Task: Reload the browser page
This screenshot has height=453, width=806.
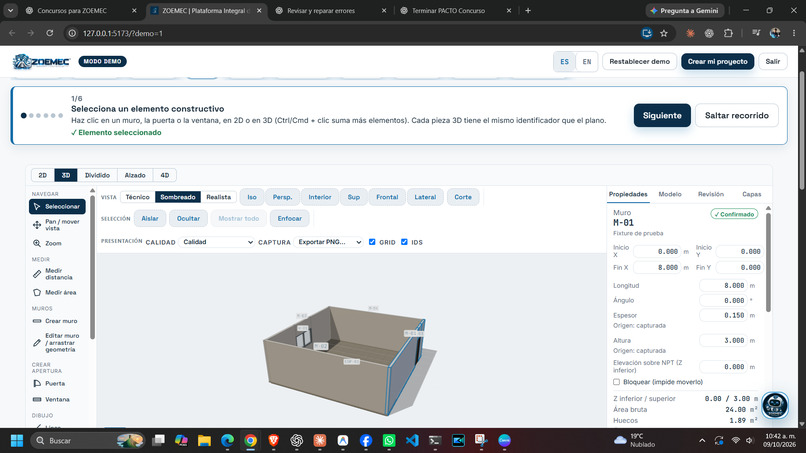Action: [49, 33]
